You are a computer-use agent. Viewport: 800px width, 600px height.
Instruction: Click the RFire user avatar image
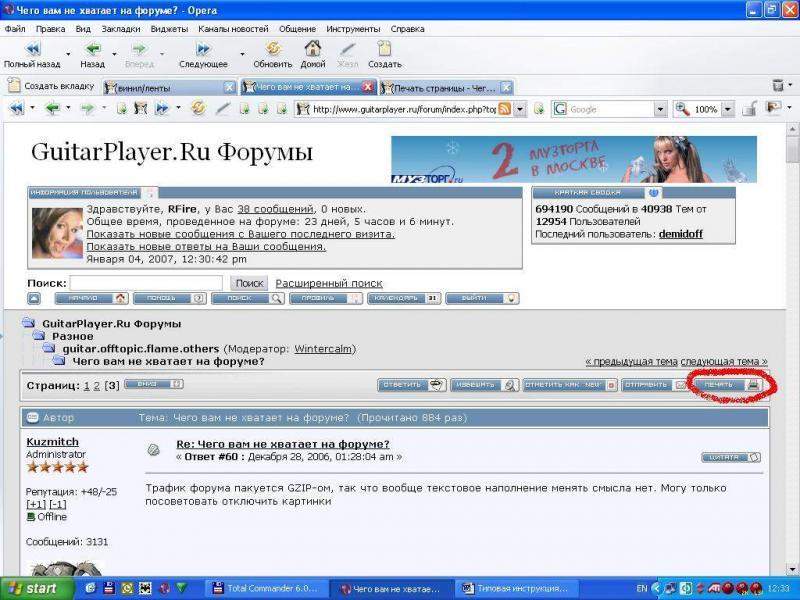(x=57, y=233)
